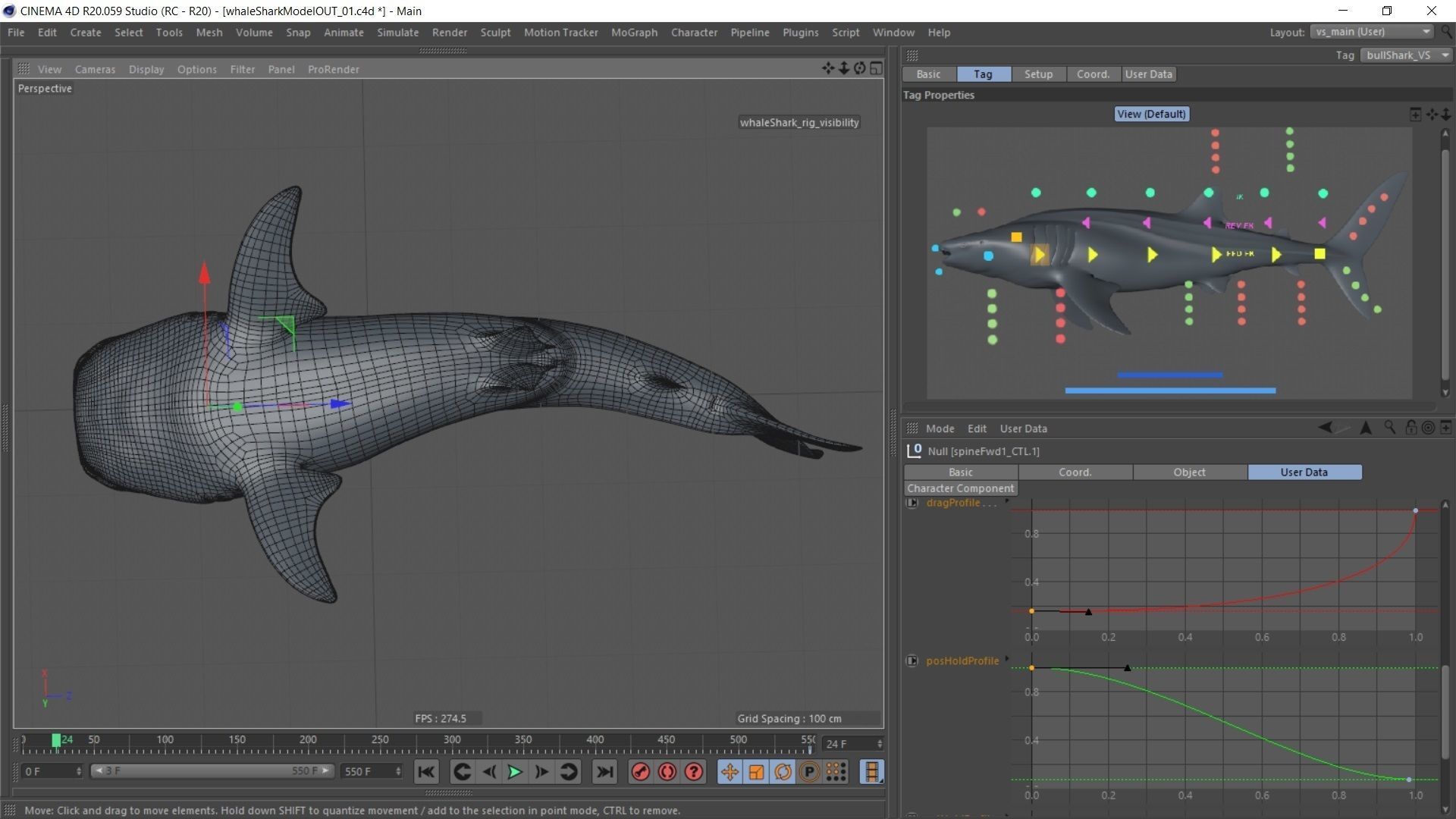Go to end of animation
This screenshot has height=819, width=1456.
pos(604,772)
